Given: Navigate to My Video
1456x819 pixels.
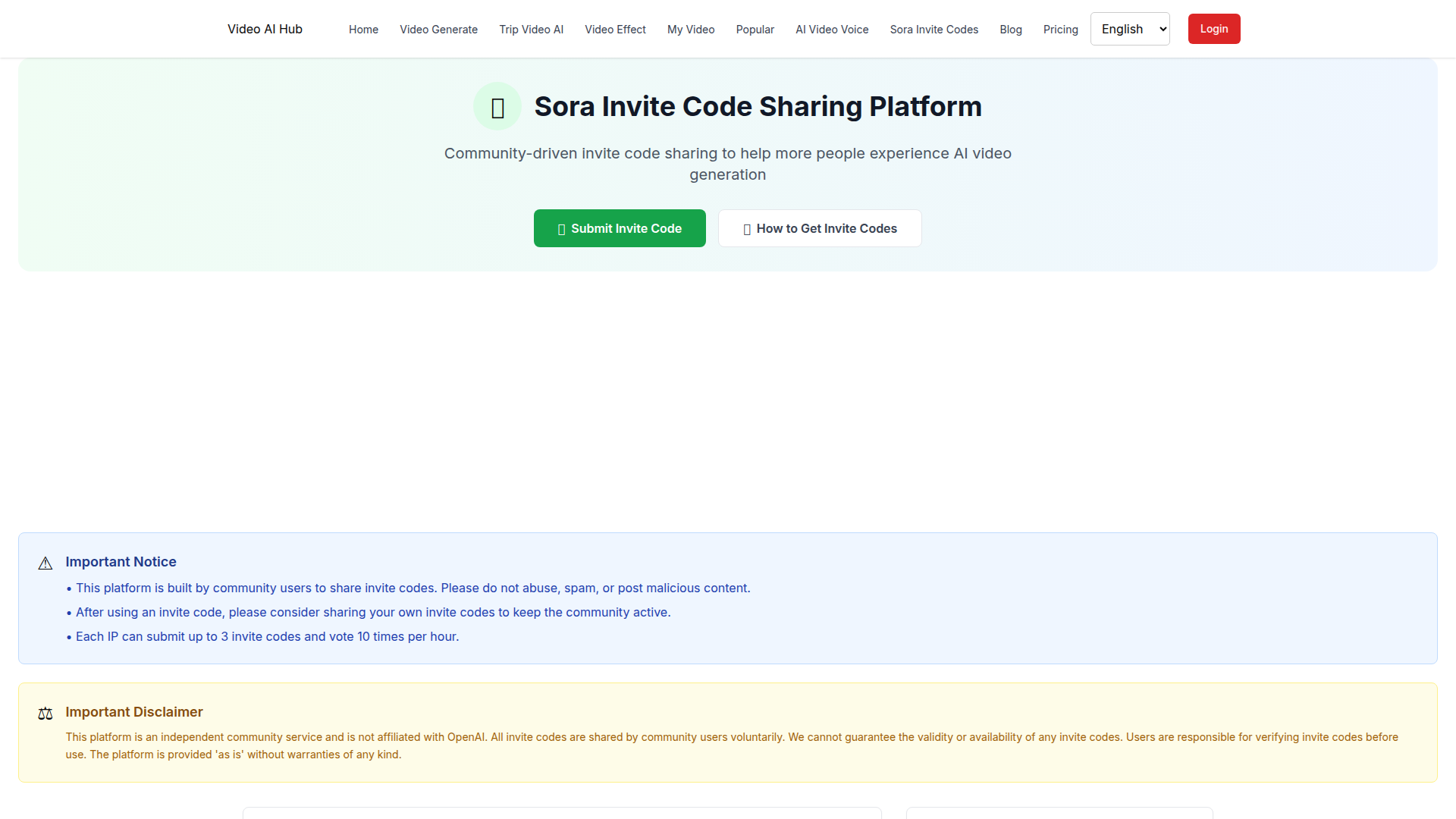Looking at the screenshot, I should pyautogui.click(x=691, y=30).
